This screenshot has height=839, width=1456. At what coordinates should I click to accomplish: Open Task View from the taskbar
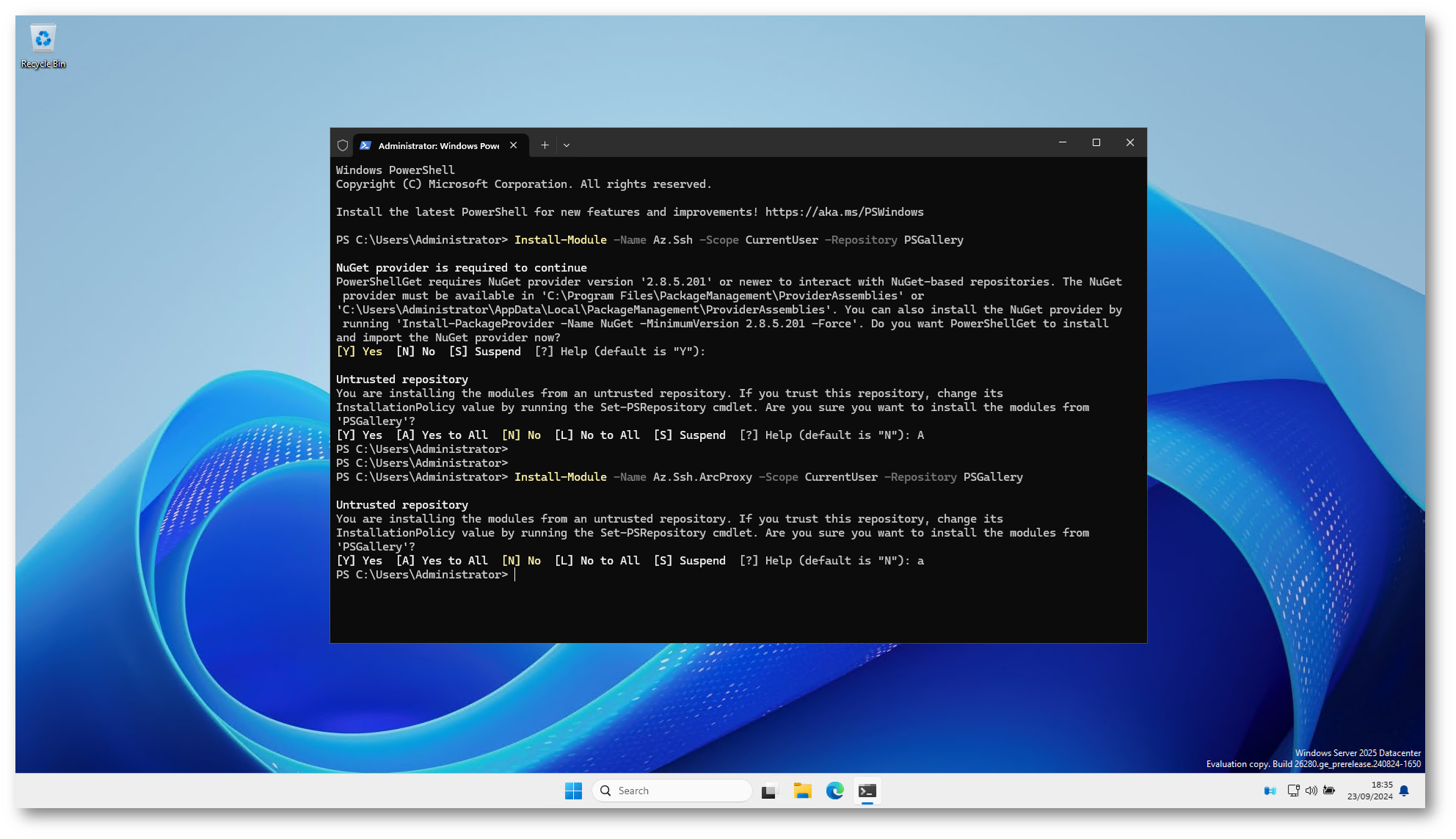tap(768, 791)
